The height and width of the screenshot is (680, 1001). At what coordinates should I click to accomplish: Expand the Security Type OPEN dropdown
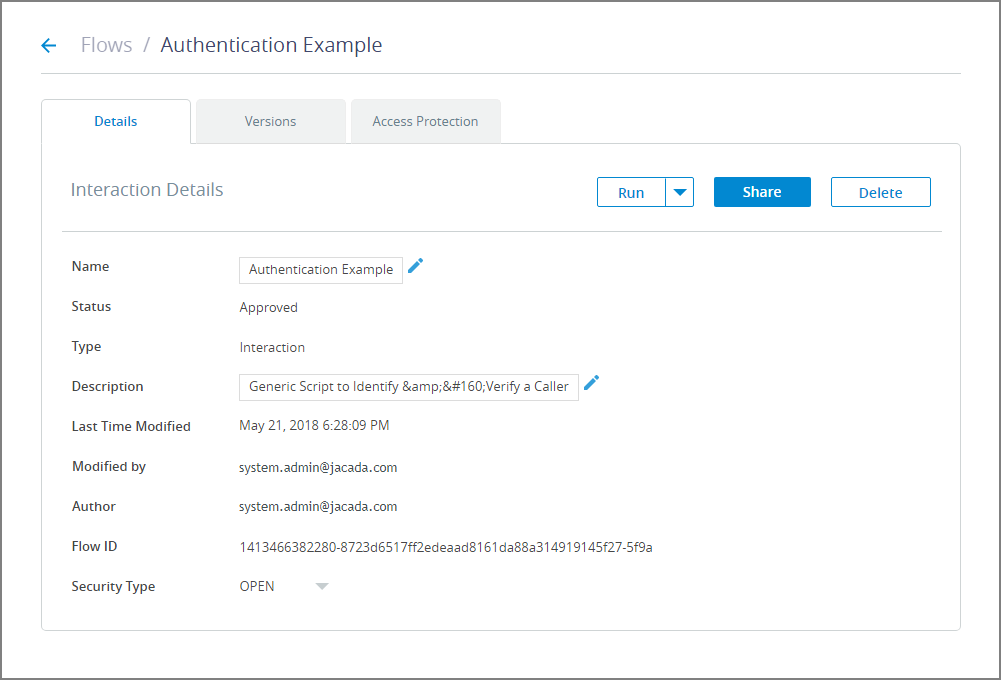tap(322, 586)
